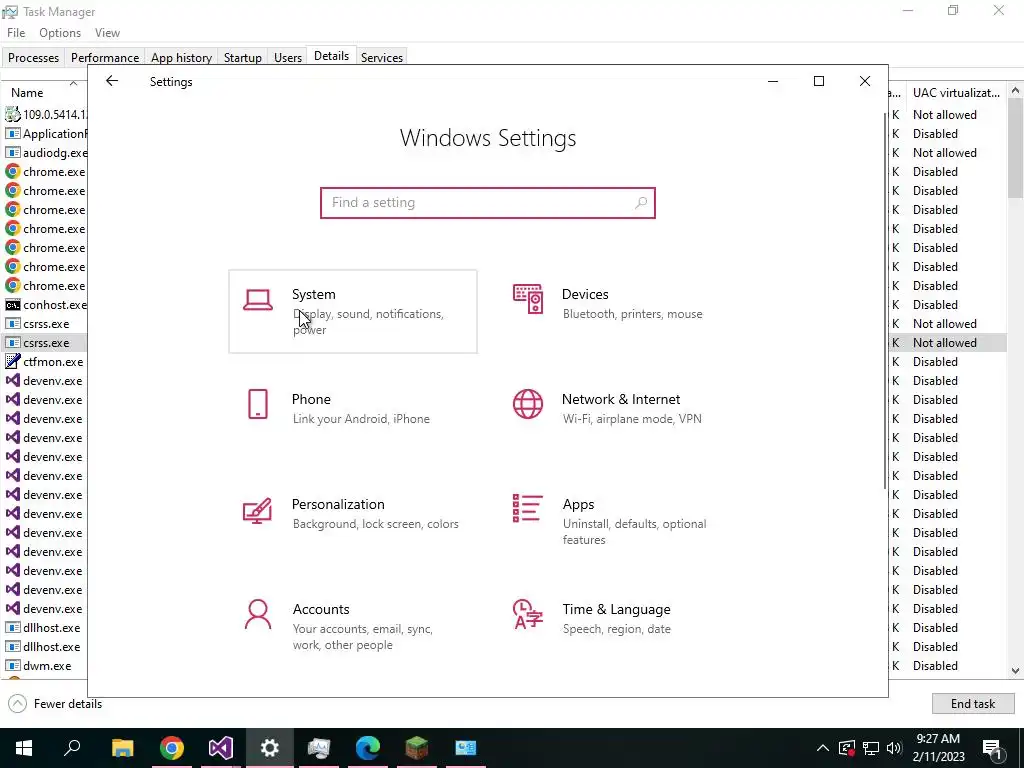Select the dwm.exe process row
Screen dimensions: 1024x768
pos(46,666)
